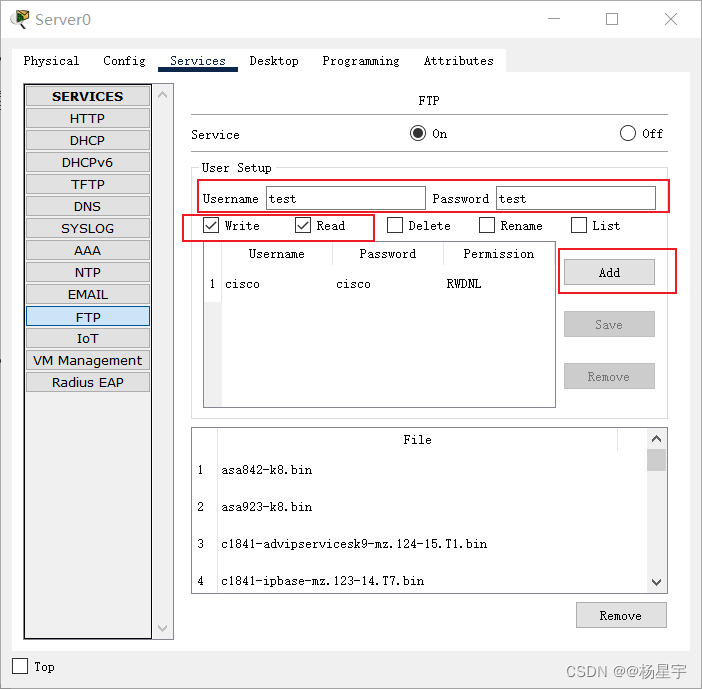
Task: Turn the FTP service On
Action: point(418,133)
